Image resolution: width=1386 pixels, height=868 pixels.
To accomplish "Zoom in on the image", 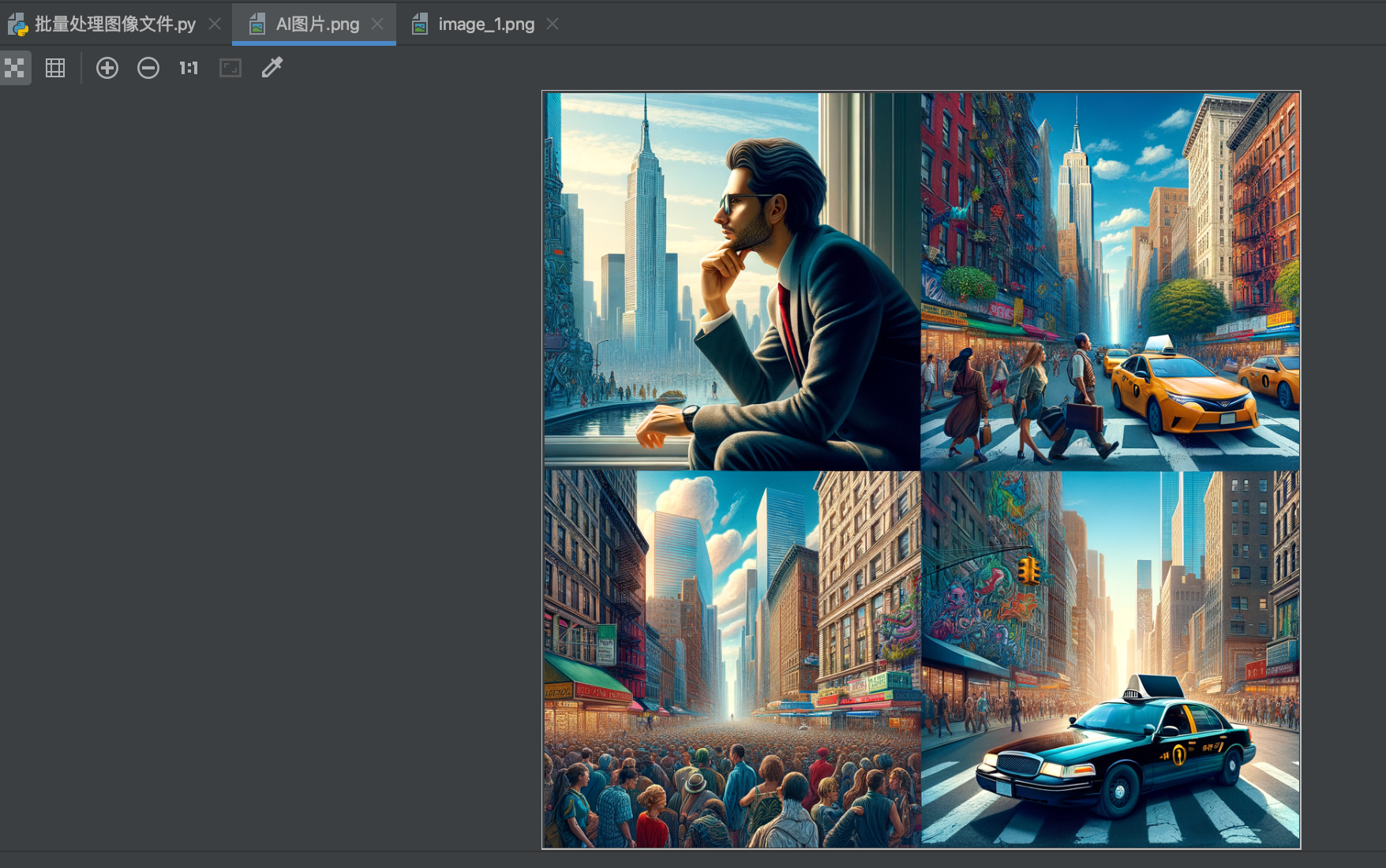I will pyautogui.click(x=107, y=68).
